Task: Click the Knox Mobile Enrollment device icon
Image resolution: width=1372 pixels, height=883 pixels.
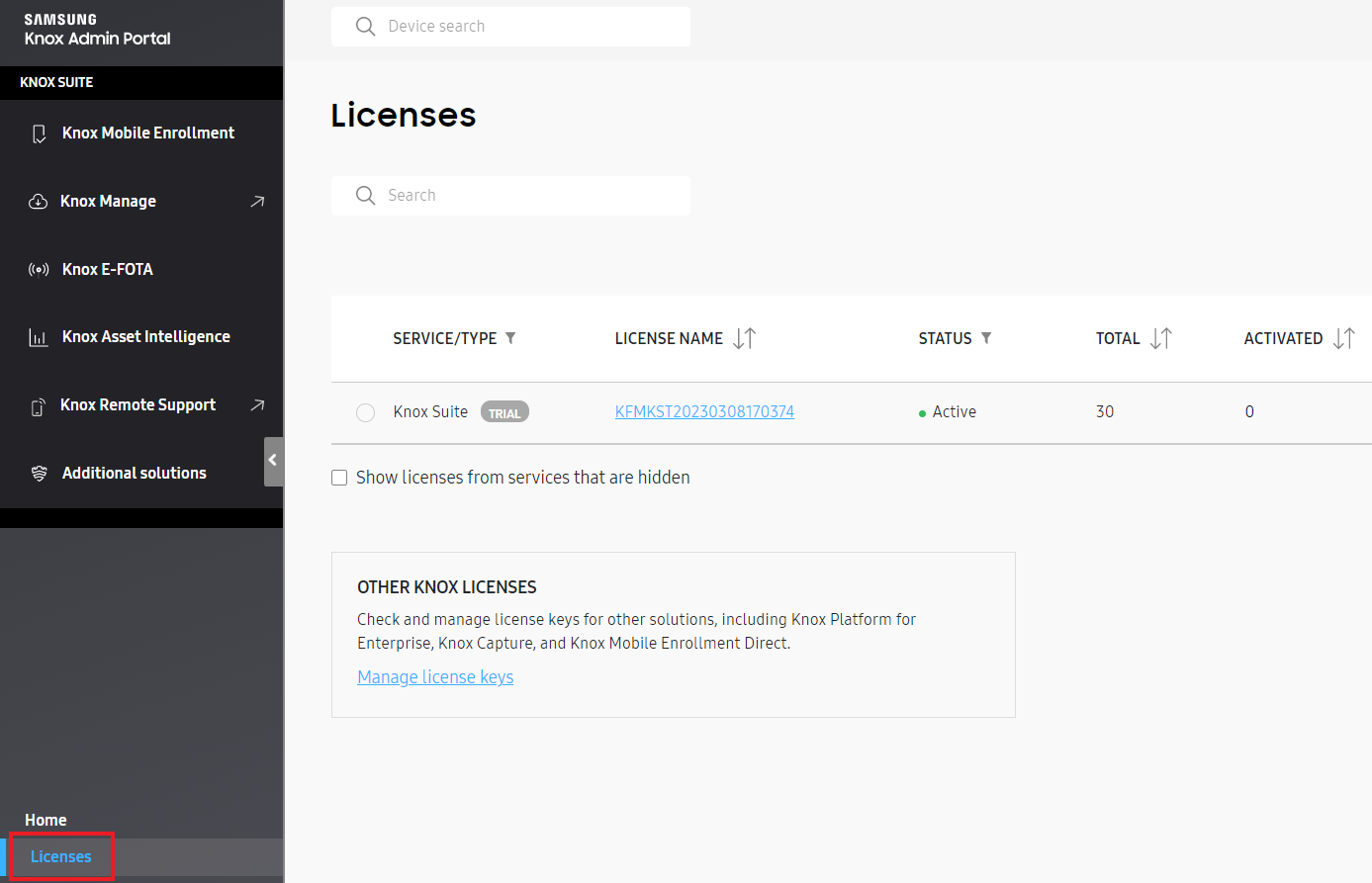Action: pyautogui.click(x=39, y=133)
